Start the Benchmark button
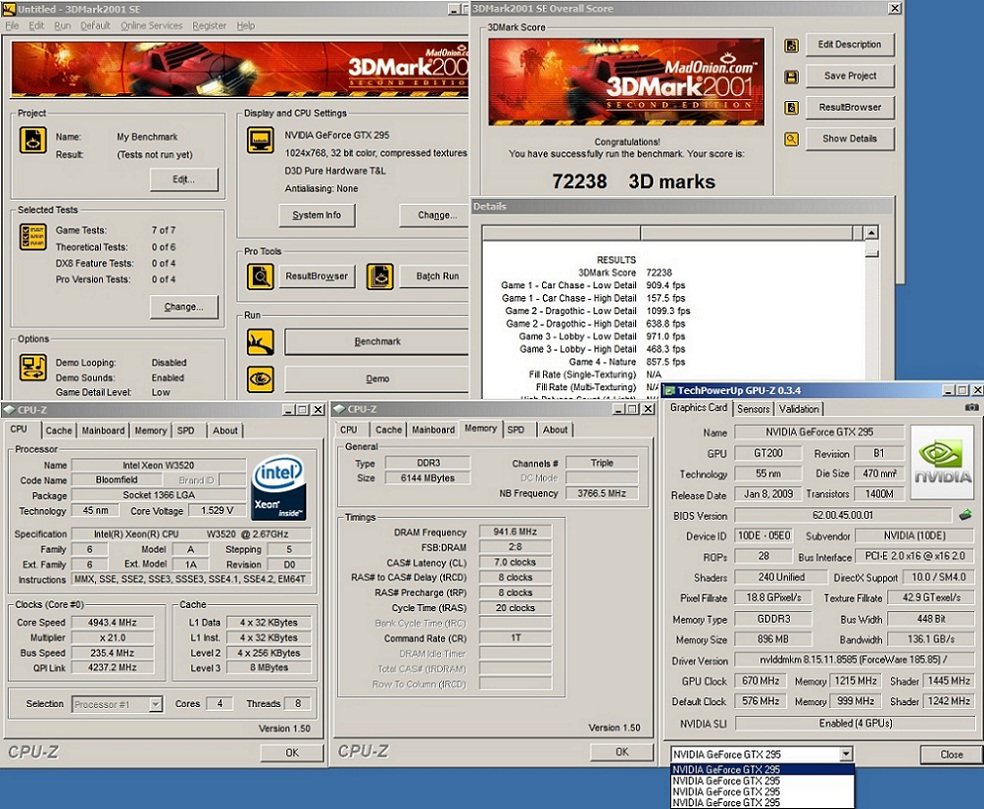The height and width of the screenshot is (809, 984). pos(377,341)
